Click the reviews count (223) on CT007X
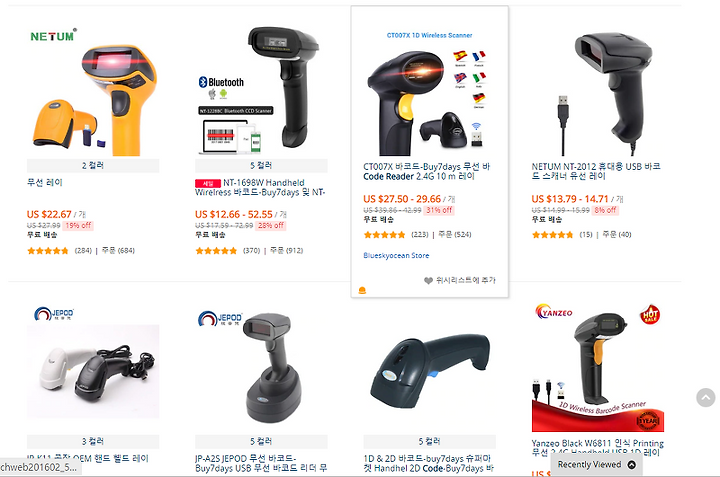Image resolution: width=720 pixels, height=477 pixels. coord(419,235)
